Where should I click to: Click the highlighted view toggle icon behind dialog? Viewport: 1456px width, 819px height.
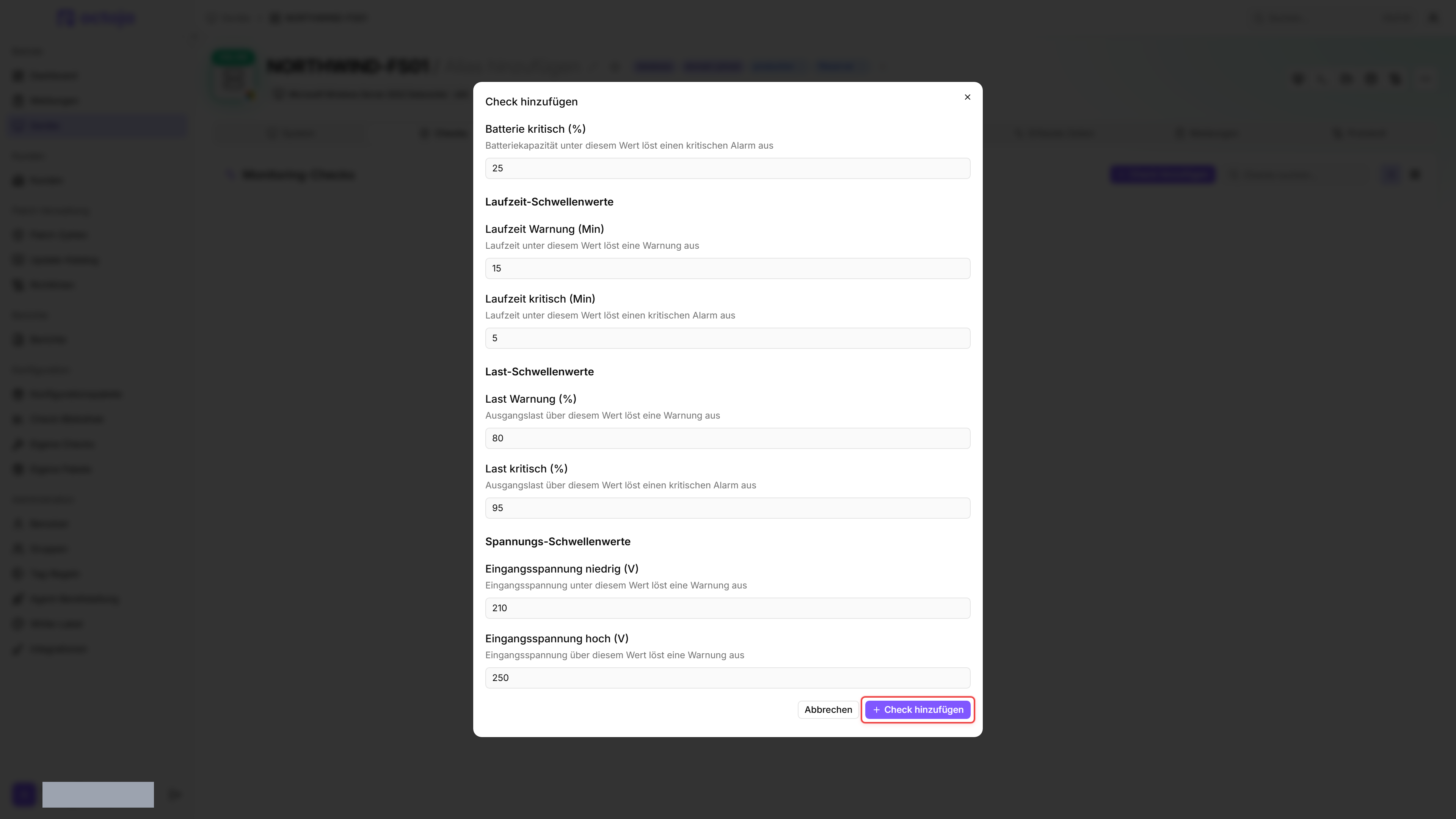(1391, 175)
